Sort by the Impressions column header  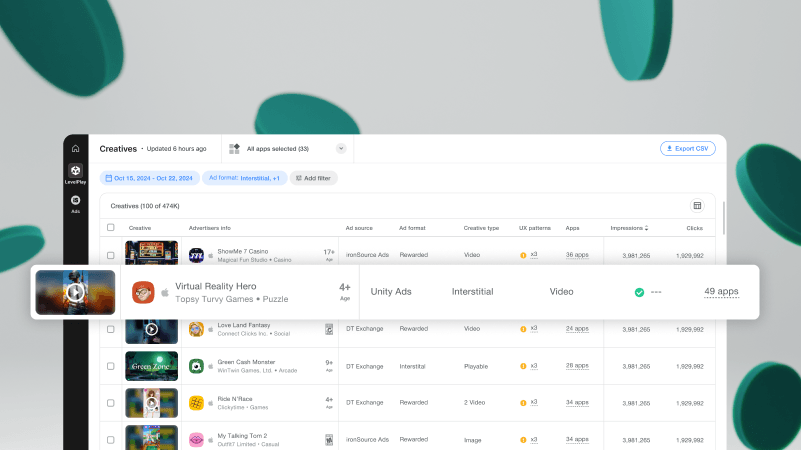tap(629, 228)
